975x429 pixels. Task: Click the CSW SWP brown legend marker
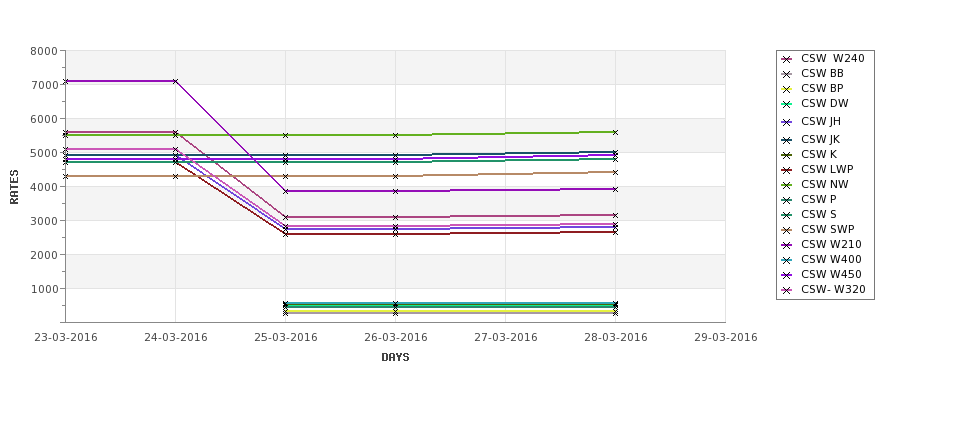pyautogui.click(x=787, y=229)
